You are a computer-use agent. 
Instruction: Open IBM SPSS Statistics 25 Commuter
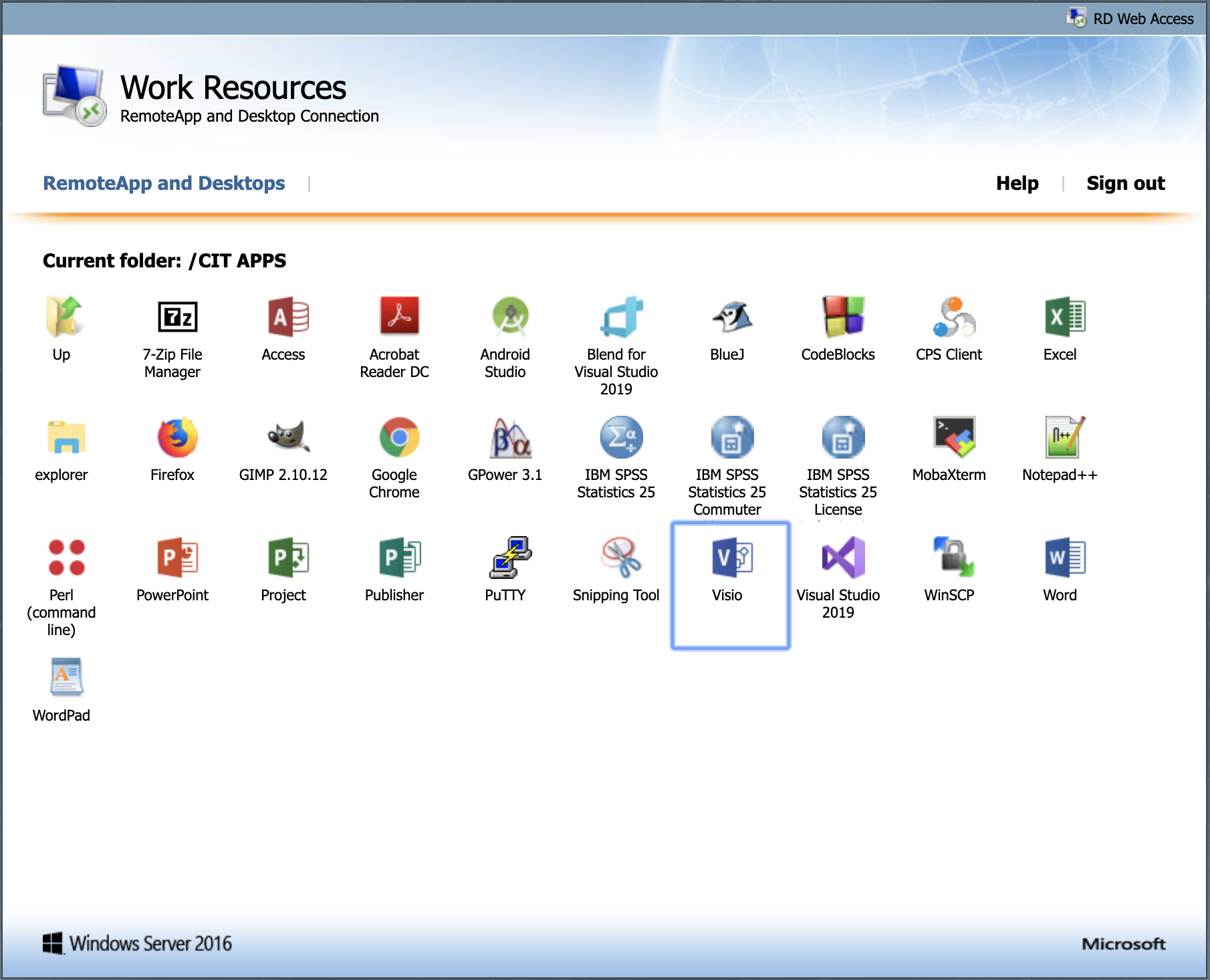coord(727,467)
